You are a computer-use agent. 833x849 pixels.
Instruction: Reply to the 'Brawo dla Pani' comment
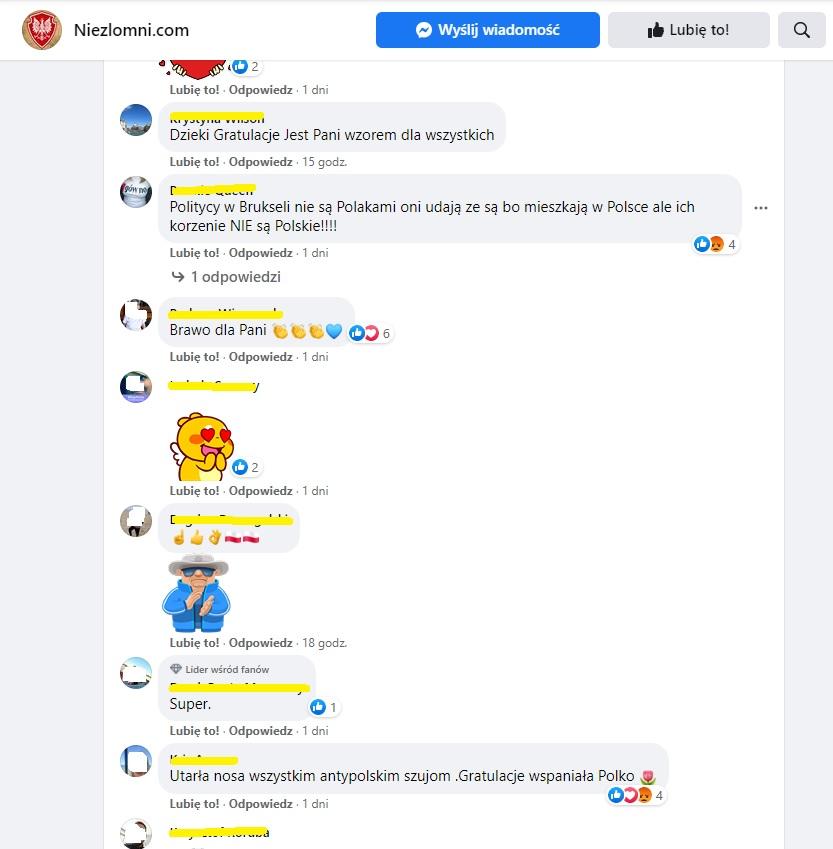[x=261, y=357]
